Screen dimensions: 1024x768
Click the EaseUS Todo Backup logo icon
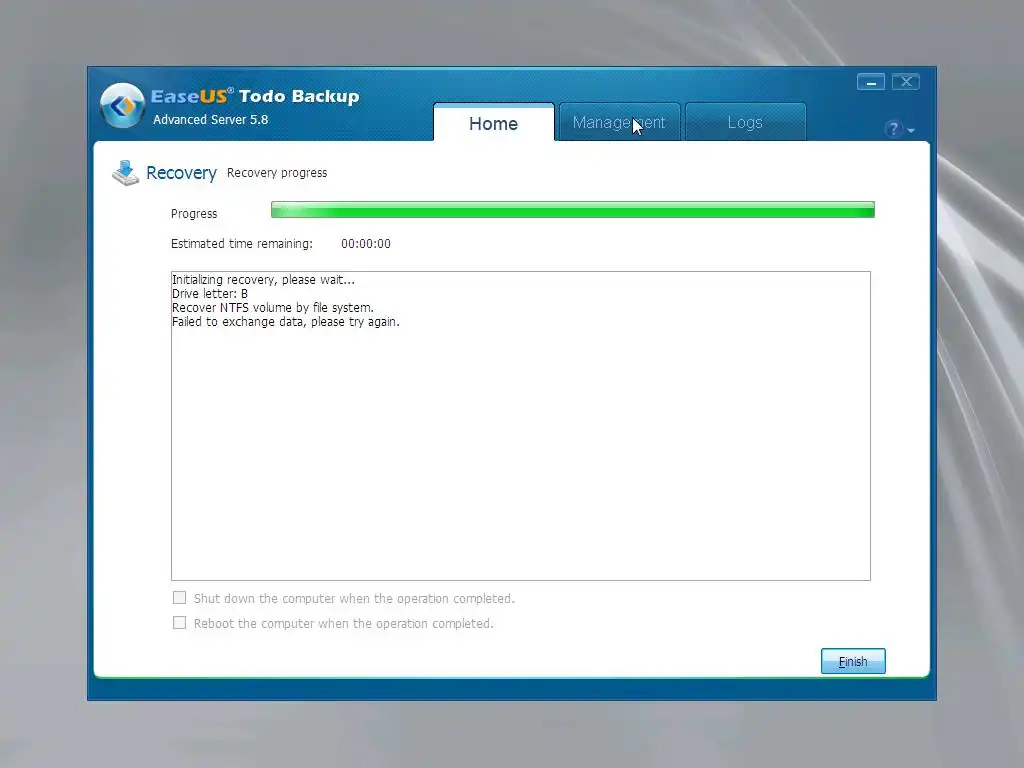coord(122,105)
